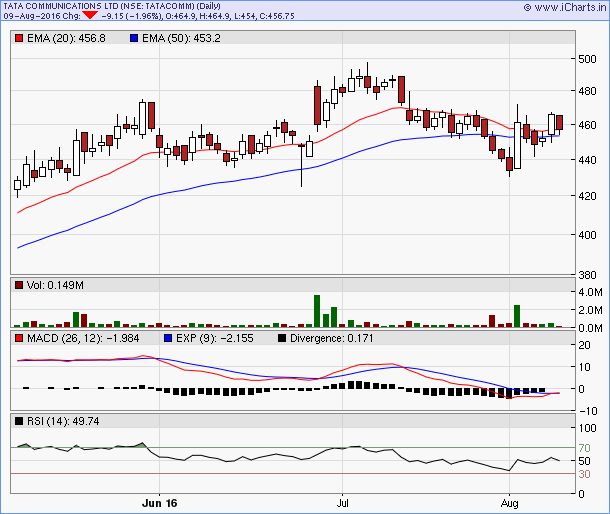Viewport: 610px width, 514px height.
Task: Click the -10 MACD axis label
Action: (x=587, y=410)
